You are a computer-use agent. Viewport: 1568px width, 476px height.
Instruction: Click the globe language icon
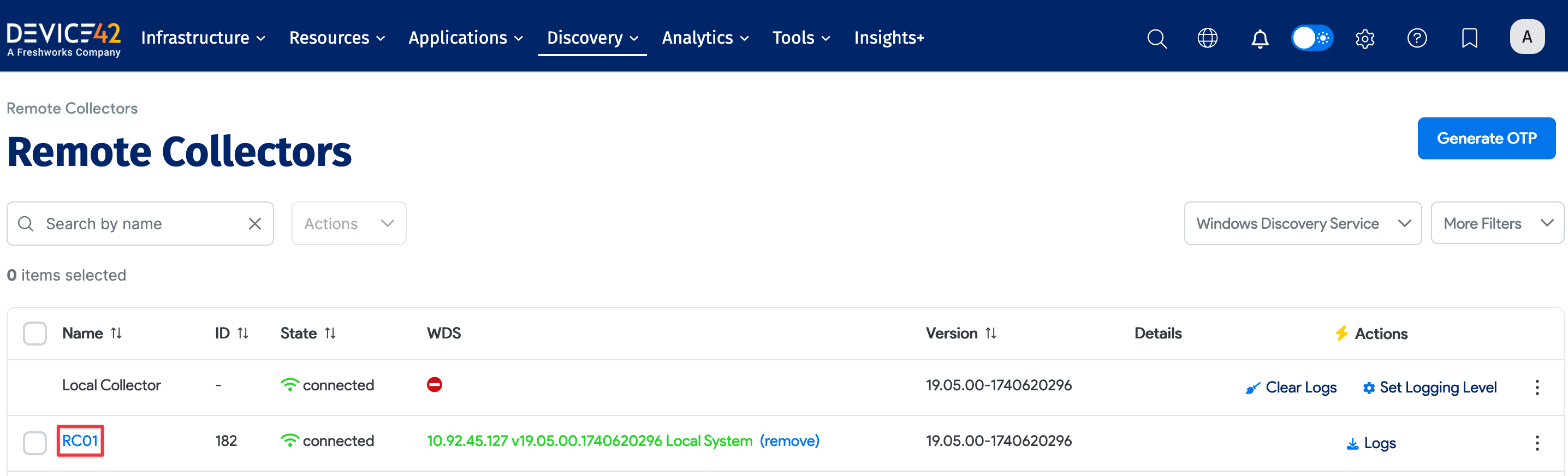tap(1207, 38)
